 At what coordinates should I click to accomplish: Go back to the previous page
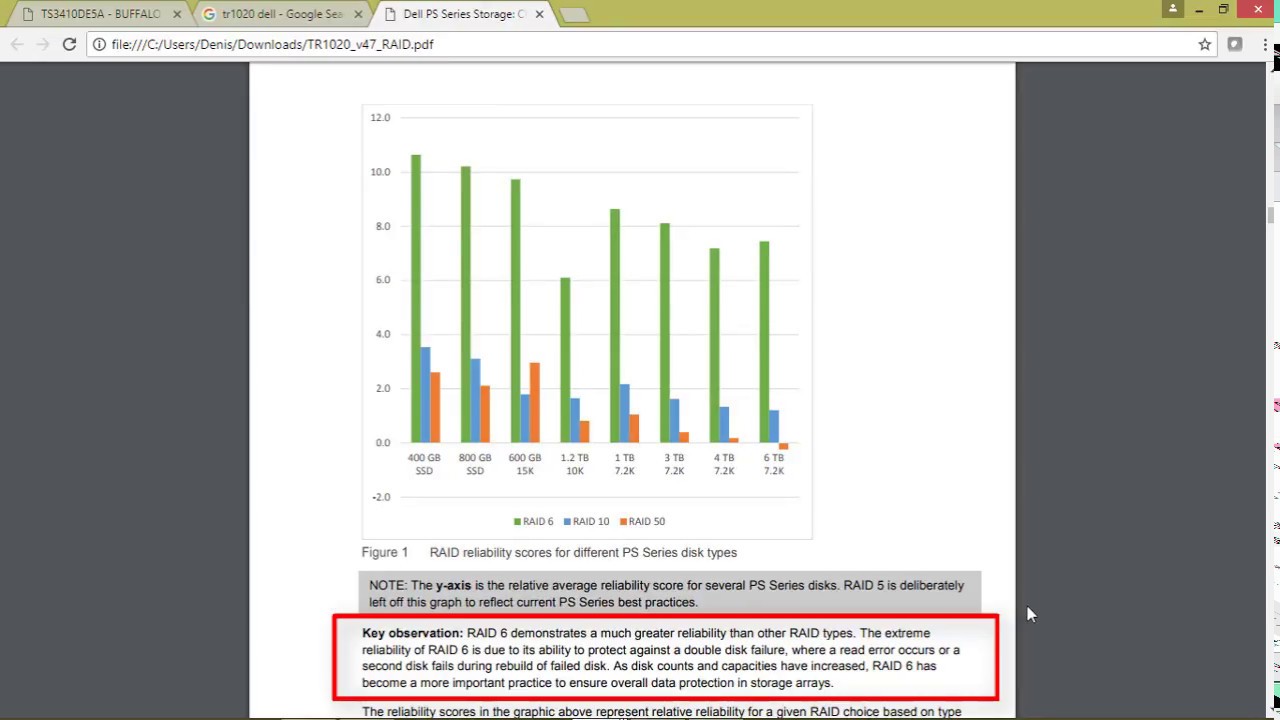tap(17, 44)
